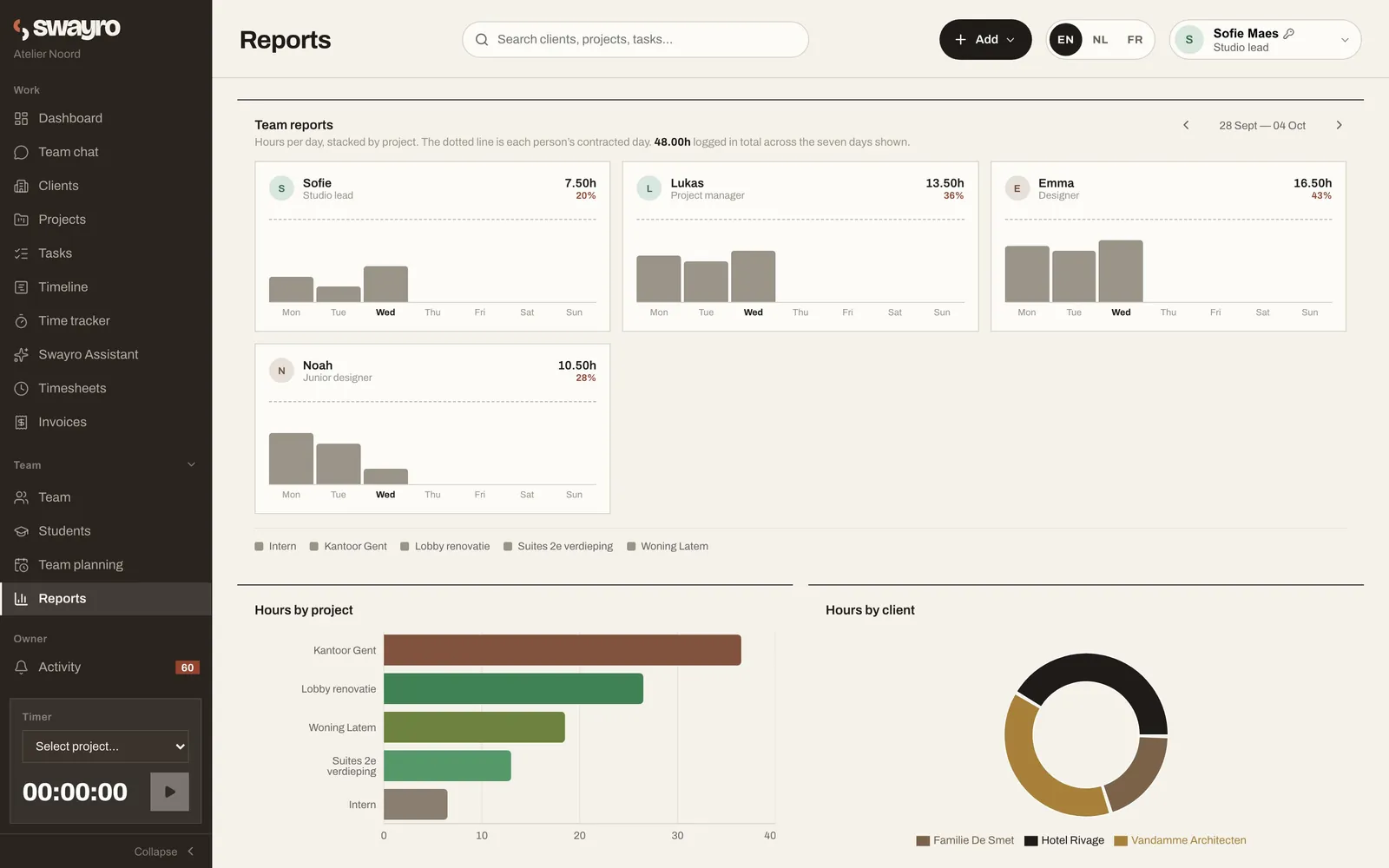Image resolution: width=1389 pixels, height=868 pixels.
Task: Click Emma's Wed bar in team reports
Action: pyautogui.click(x=1121, y=271)
